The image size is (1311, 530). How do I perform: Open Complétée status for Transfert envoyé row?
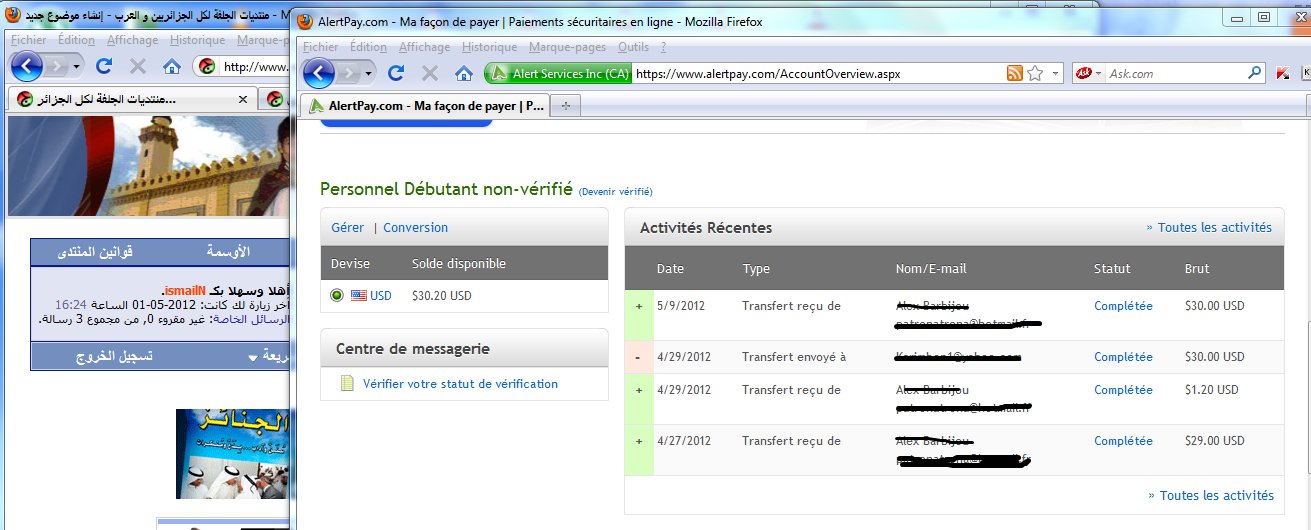1123,357
